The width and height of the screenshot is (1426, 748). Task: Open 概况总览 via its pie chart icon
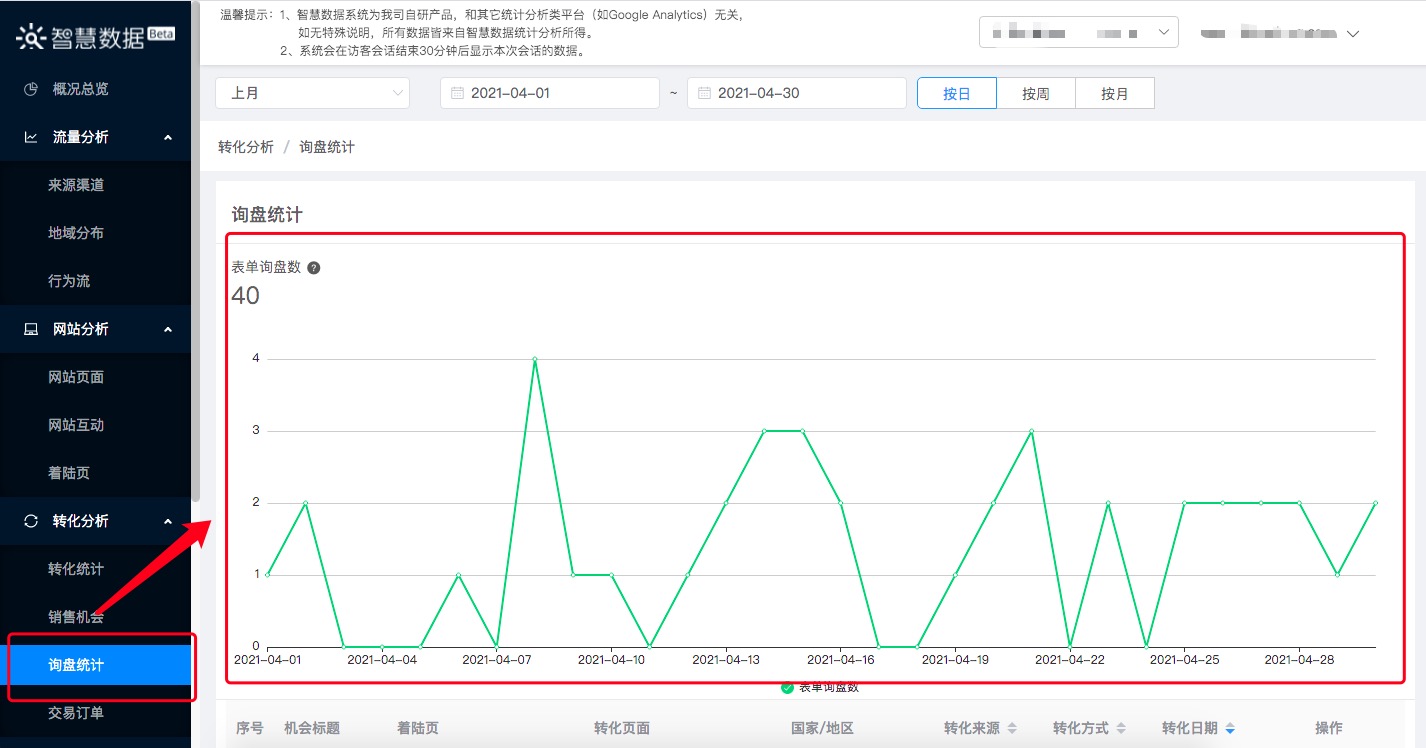point(31,89)
